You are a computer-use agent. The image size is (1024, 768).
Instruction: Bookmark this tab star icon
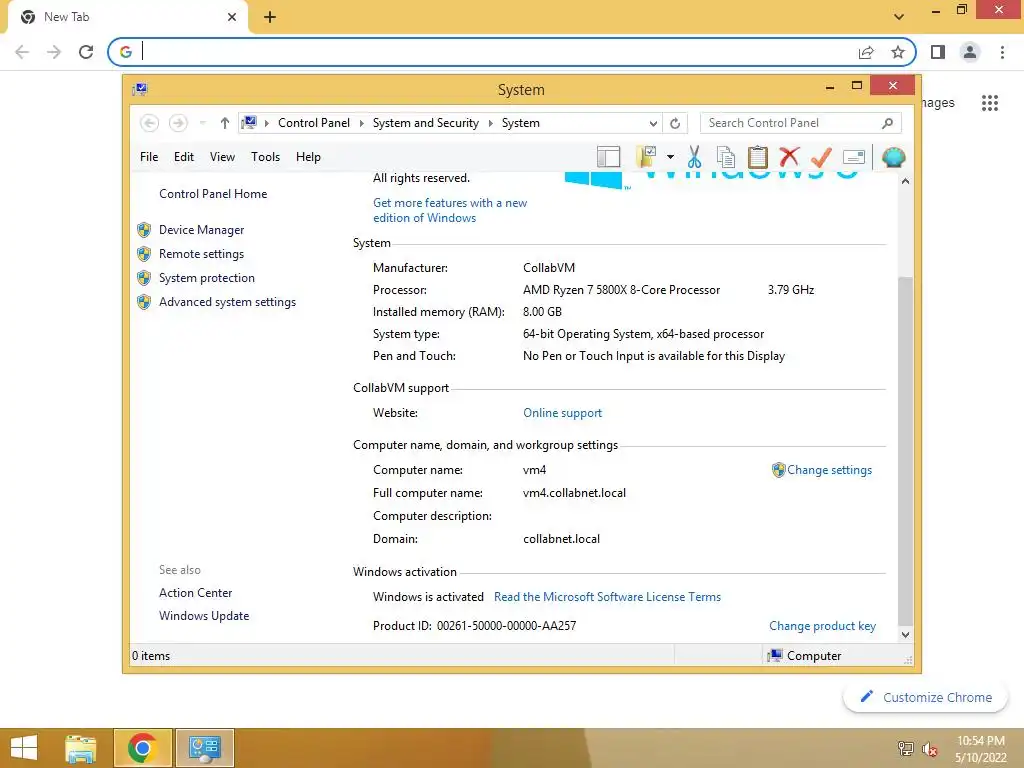tap(898, 52)
